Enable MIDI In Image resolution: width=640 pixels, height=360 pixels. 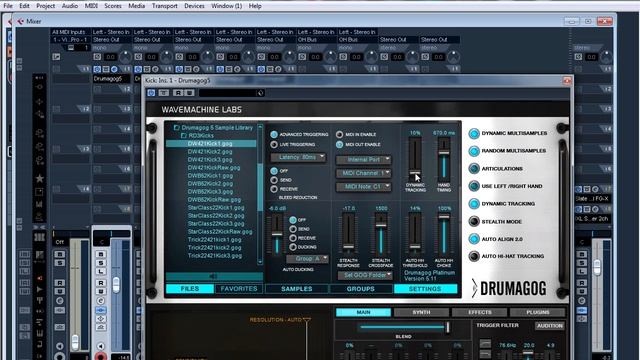[340, 134]
